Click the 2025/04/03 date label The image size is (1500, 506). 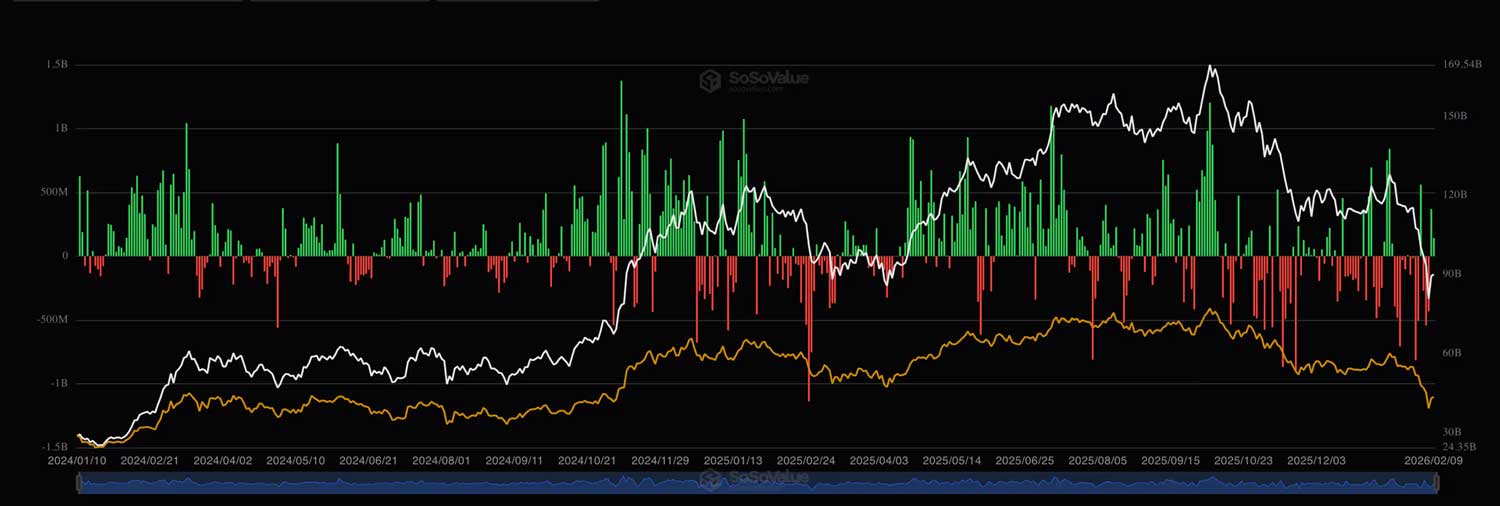coord(879,461)
